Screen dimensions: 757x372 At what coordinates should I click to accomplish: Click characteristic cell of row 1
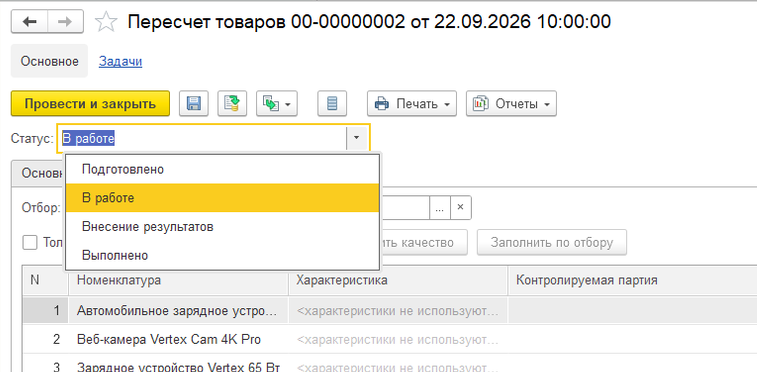[398, 311]
